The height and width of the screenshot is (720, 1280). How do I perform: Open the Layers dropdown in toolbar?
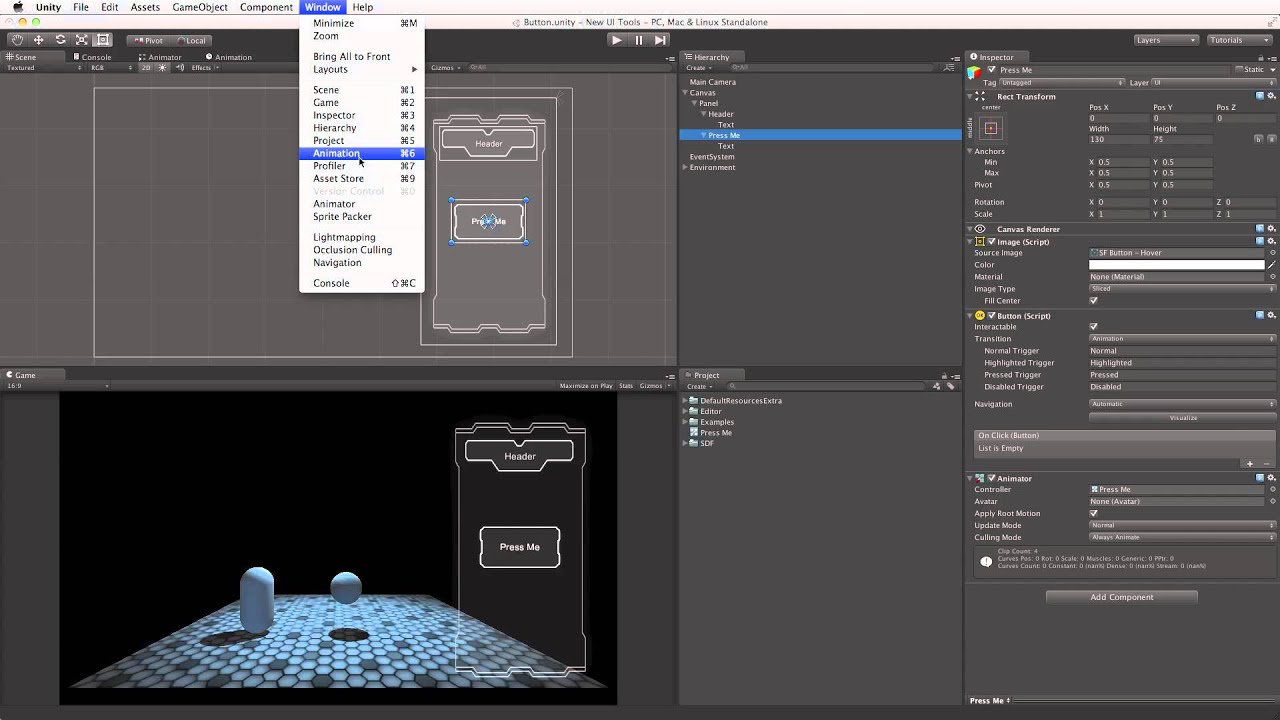pyautogui.click(x=1166, y=40)
